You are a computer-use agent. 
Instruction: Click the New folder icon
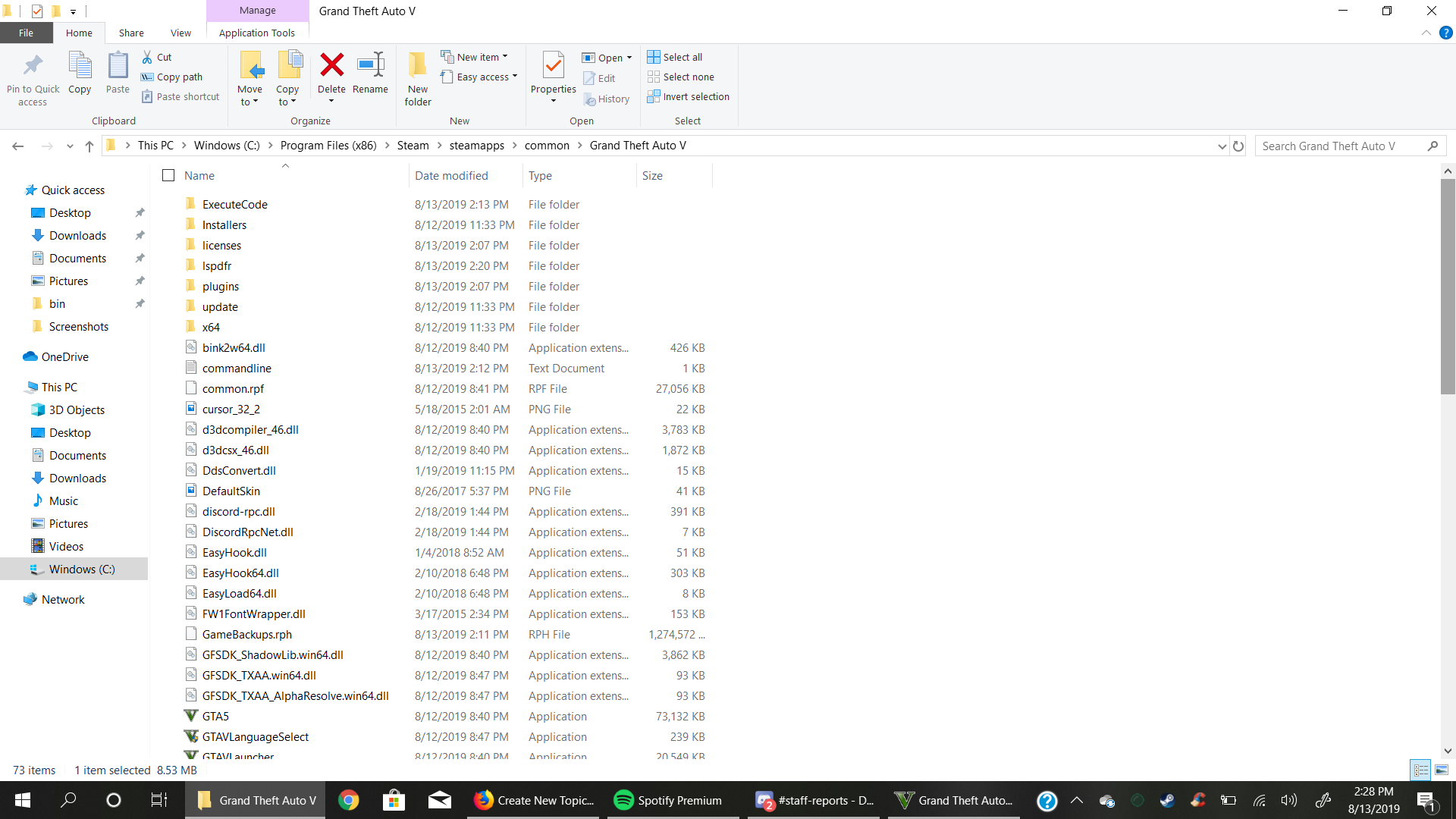point(417,66)
